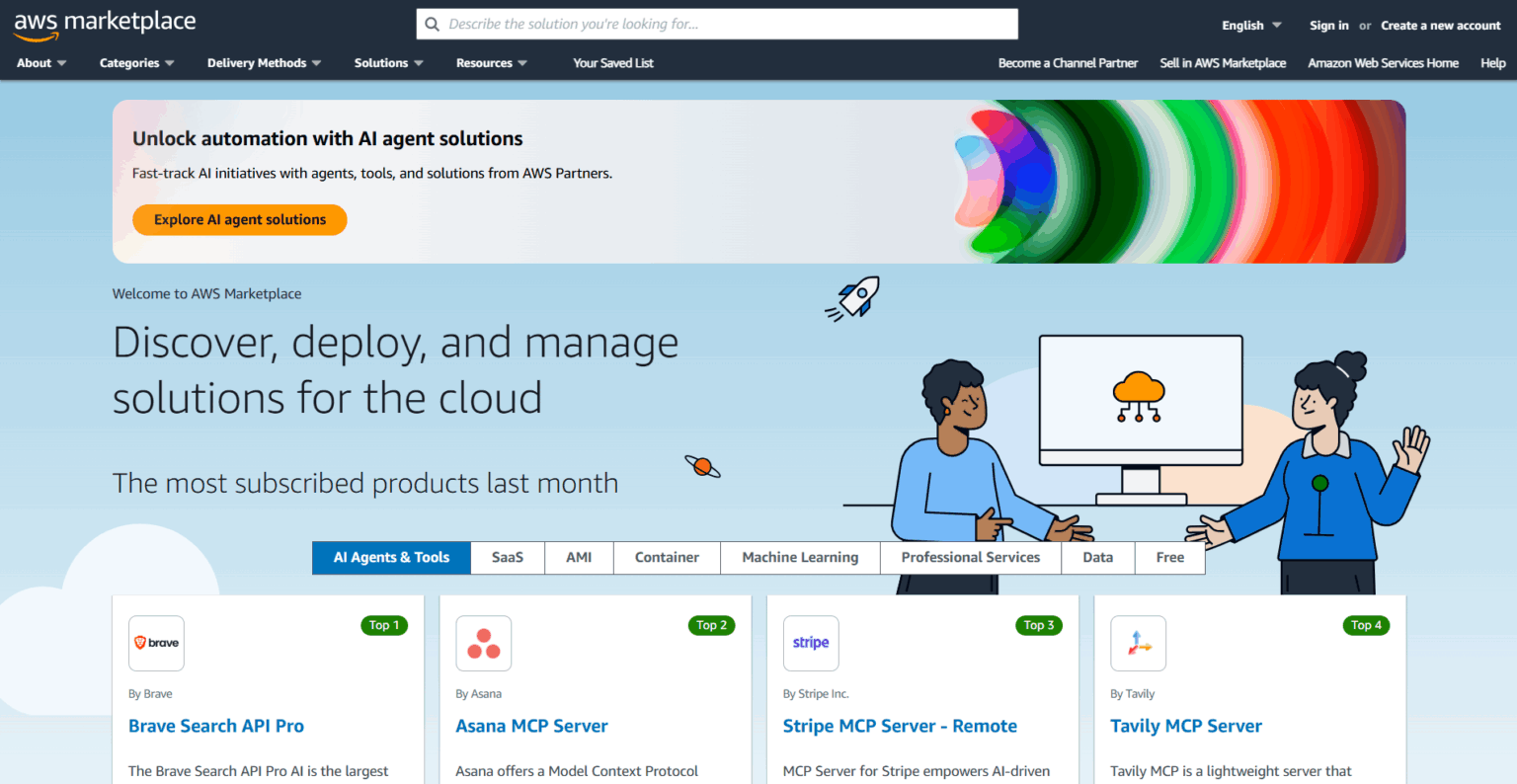This screenshot has width=1517, height=784.
Task: Open the Stripe product logo
Action: coord(811,643)
